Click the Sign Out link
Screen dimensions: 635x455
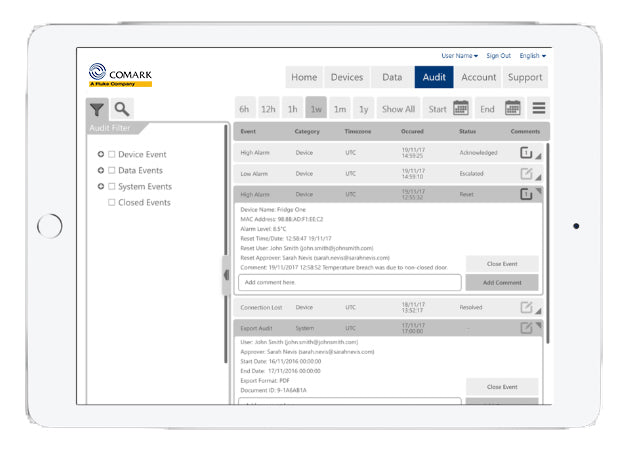(x=498, y=56)
